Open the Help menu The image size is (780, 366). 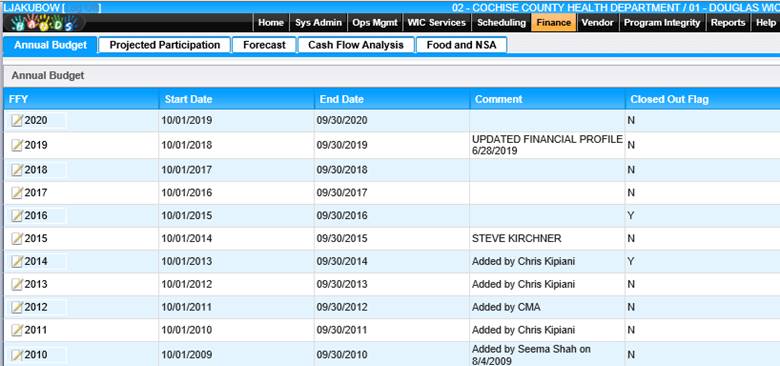(x=766, y=22)
